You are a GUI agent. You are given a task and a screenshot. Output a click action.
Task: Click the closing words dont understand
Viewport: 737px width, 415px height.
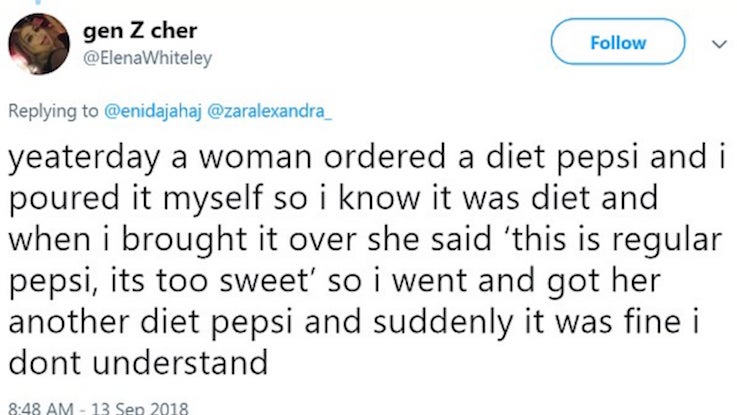138,364
